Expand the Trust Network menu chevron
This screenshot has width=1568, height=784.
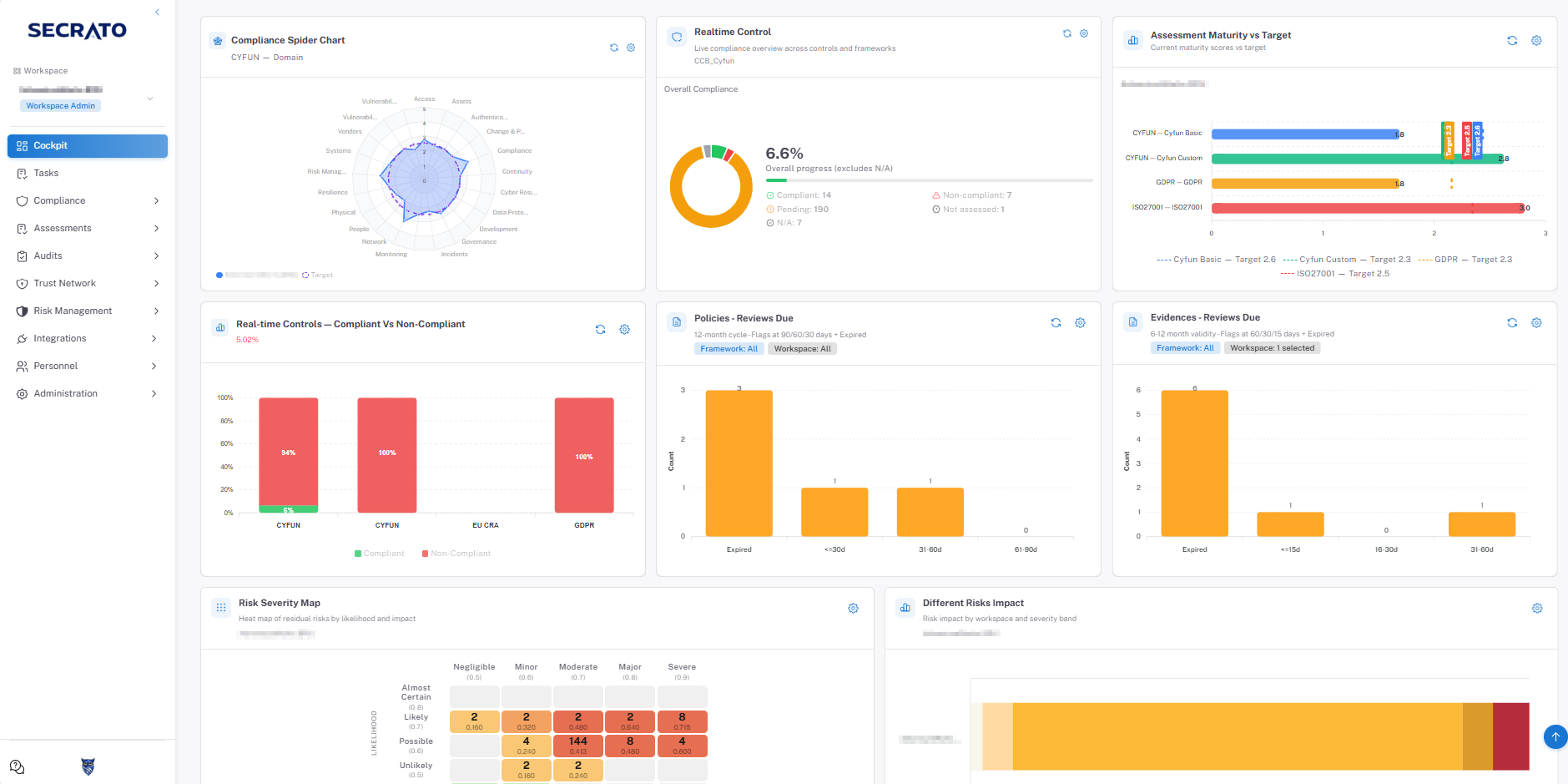(x=156, y=284)
